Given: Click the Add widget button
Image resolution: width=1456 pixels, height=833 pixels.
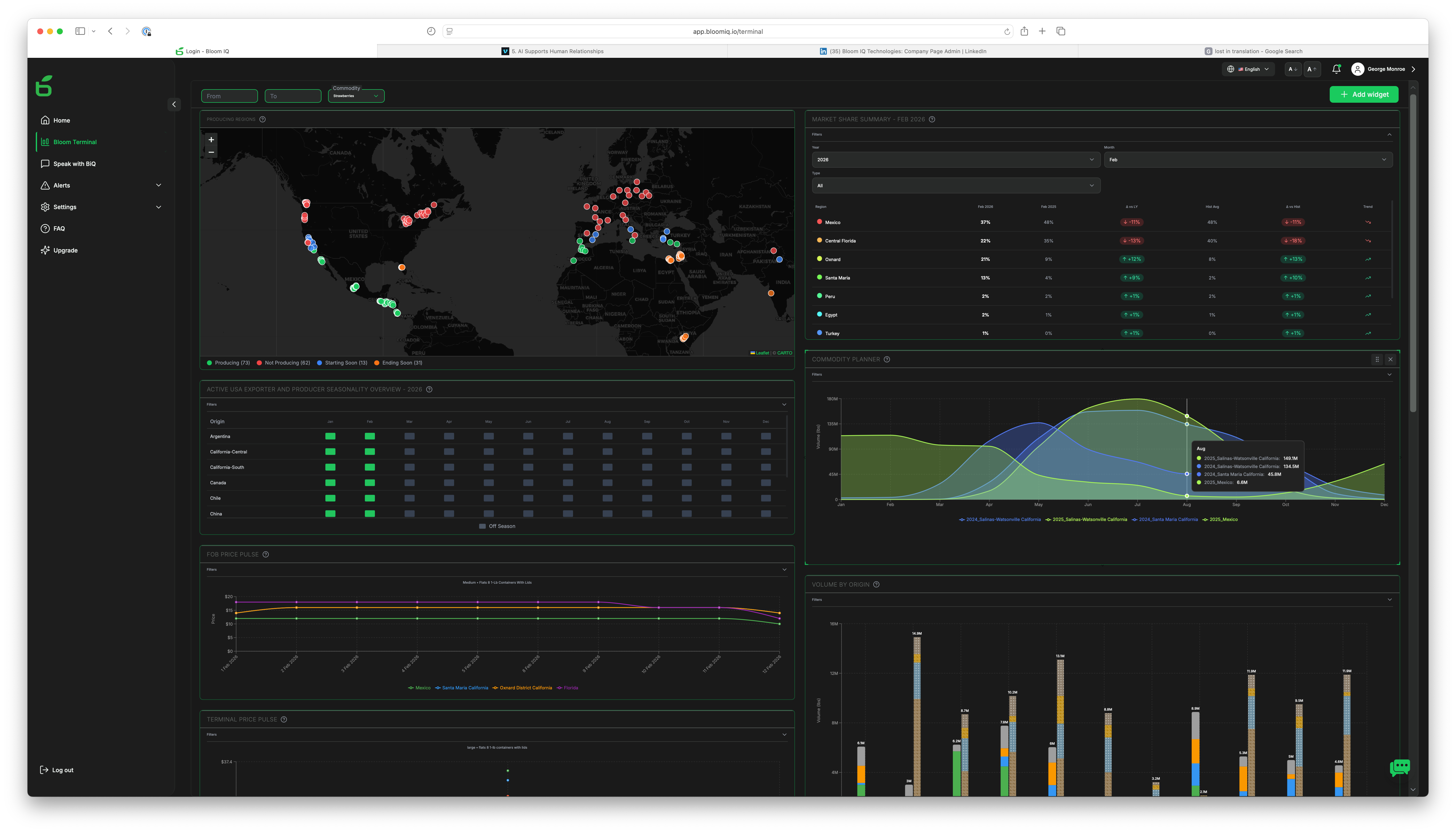Looking at the screenshot, I should click(1363, 94).
